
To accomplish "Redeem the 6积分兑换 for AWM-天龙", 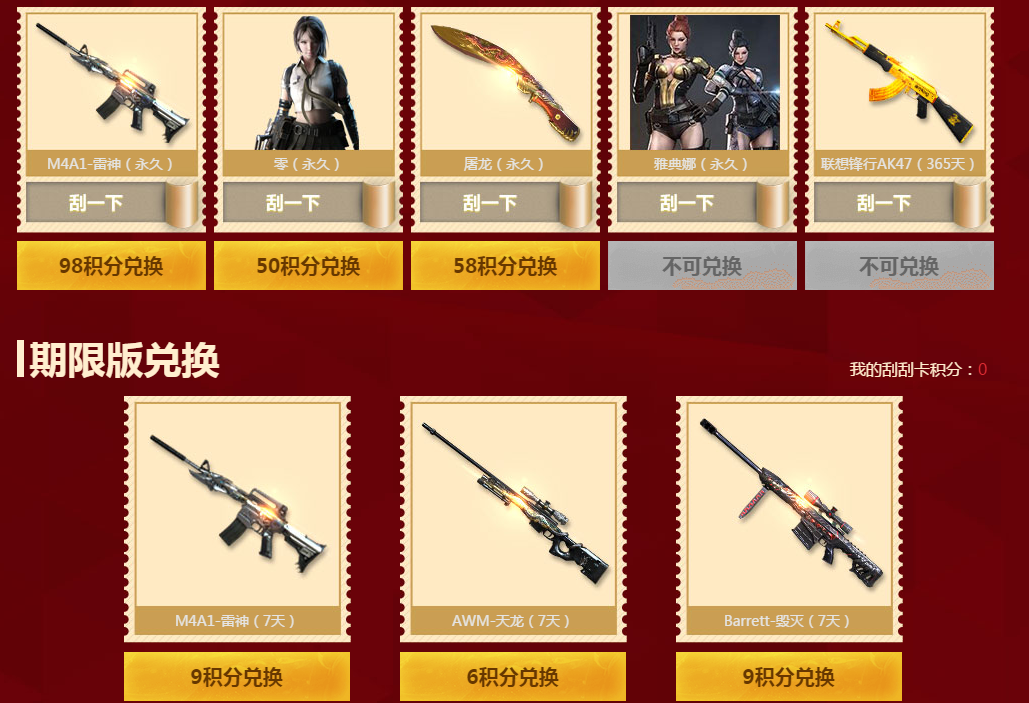I will point(513,676).
